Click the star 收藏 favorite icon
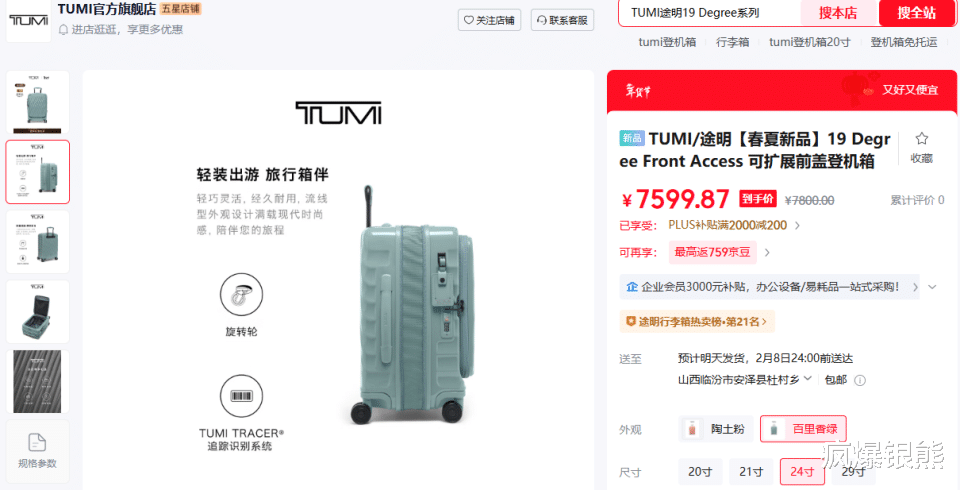 click(x=921, y=138)
